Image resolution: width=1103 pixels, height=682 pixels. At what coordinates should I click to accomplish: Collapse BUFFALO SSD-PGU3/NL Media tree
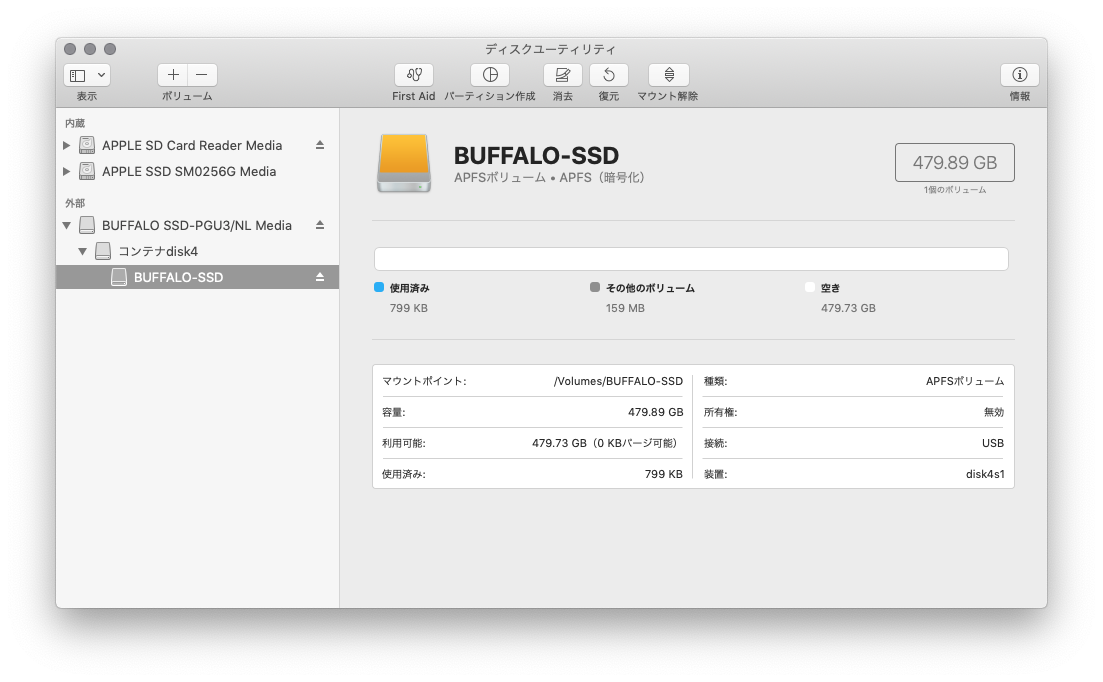[66, 226]
